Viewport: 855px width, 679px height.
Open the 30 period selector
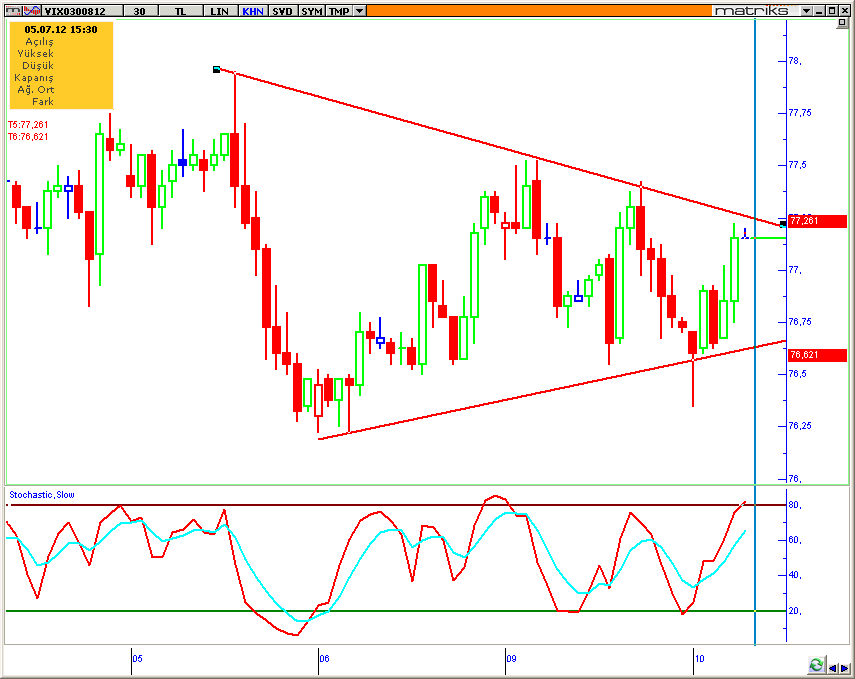pos(140,11)
